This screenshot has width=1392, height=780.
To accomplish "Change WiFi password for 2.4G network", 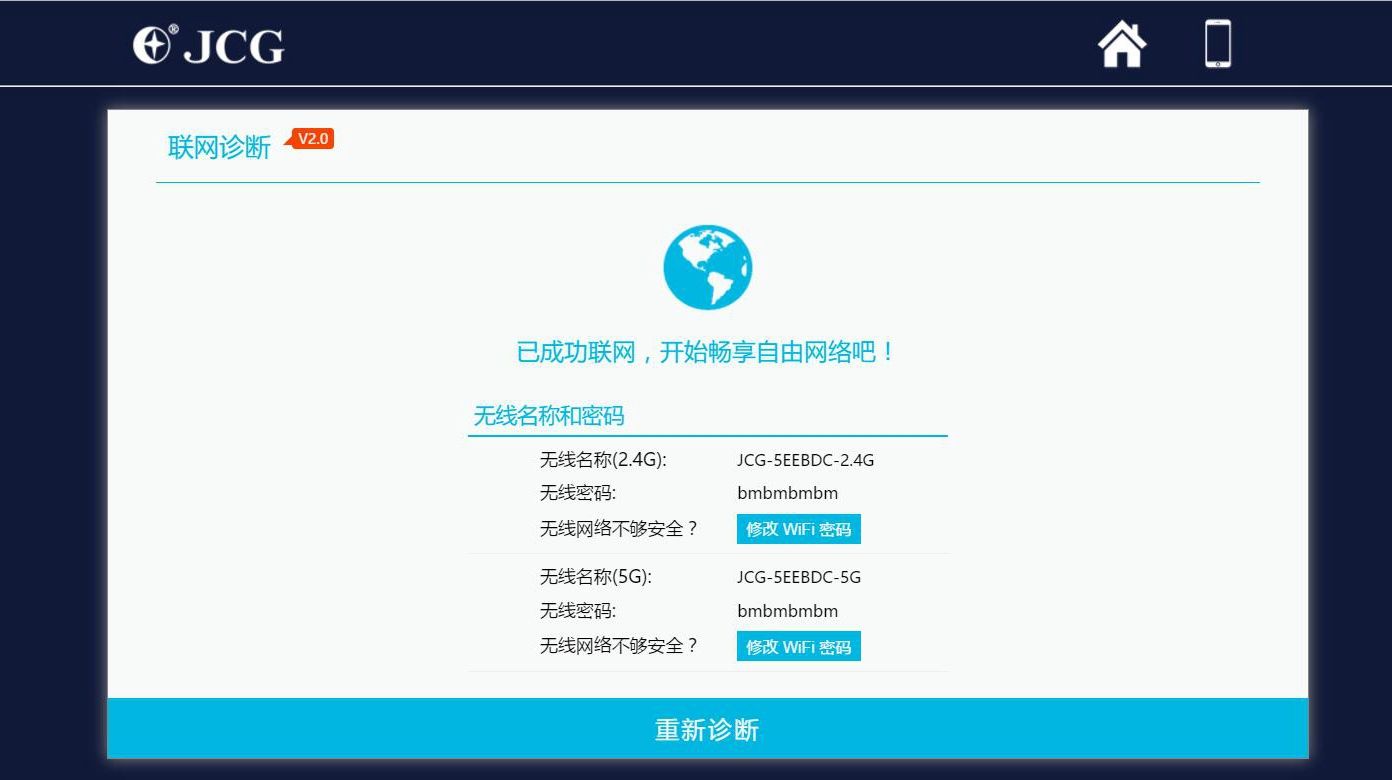I will [x=799, y=529].
